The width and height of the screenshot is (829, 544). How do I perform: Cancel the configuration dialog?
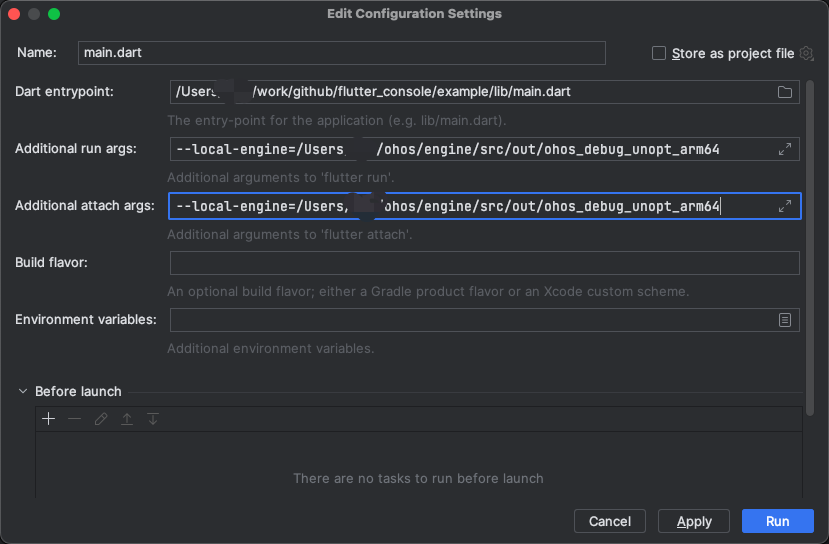tap(610, 521)
